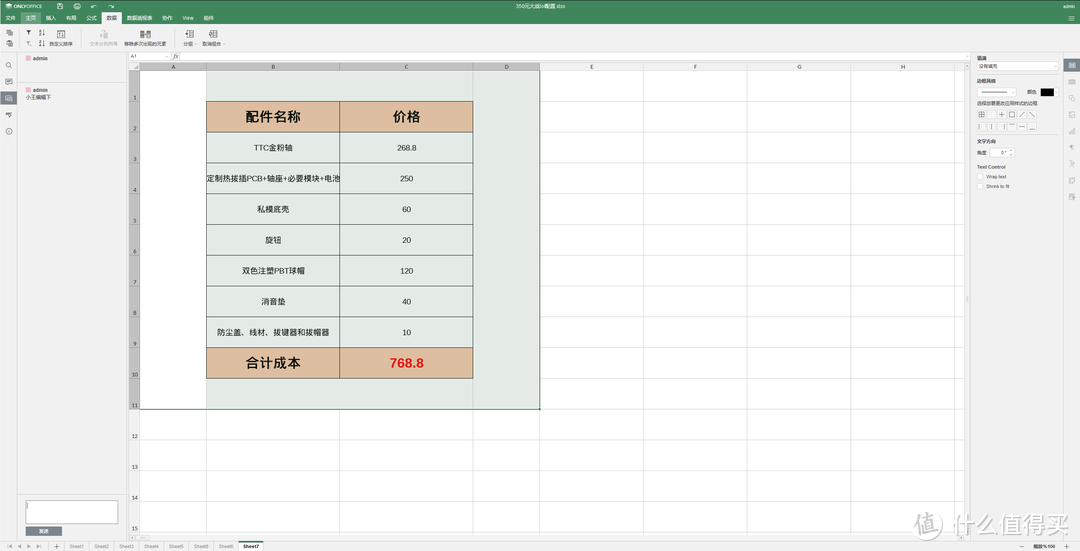Add a new sheet with plus button
Screen dimensions: 1080x551
[56, 546]
